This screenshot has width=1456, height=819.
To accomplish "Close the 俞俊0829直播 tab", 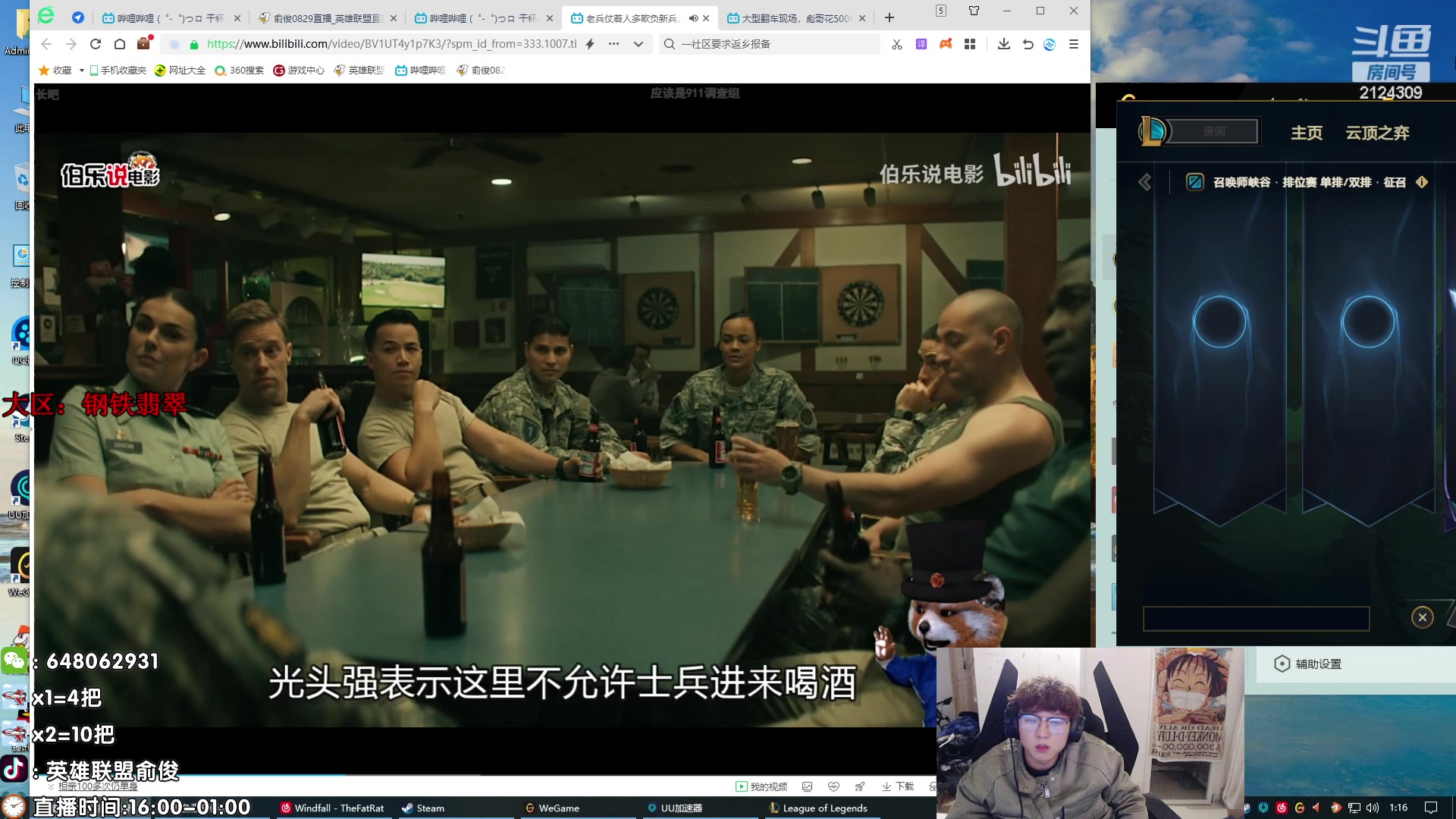I will (394, 18).
